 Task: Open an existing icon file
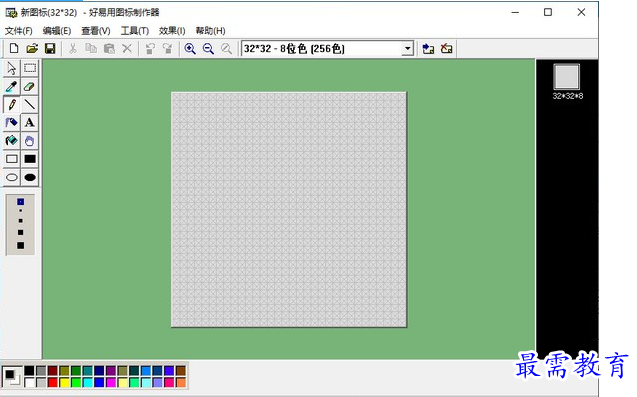pyautogui.click(x=32, y=49)
